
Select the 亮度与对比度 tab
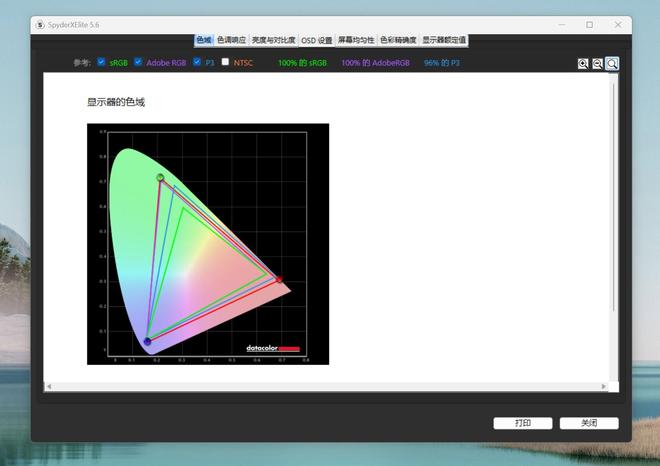[273, 40]
